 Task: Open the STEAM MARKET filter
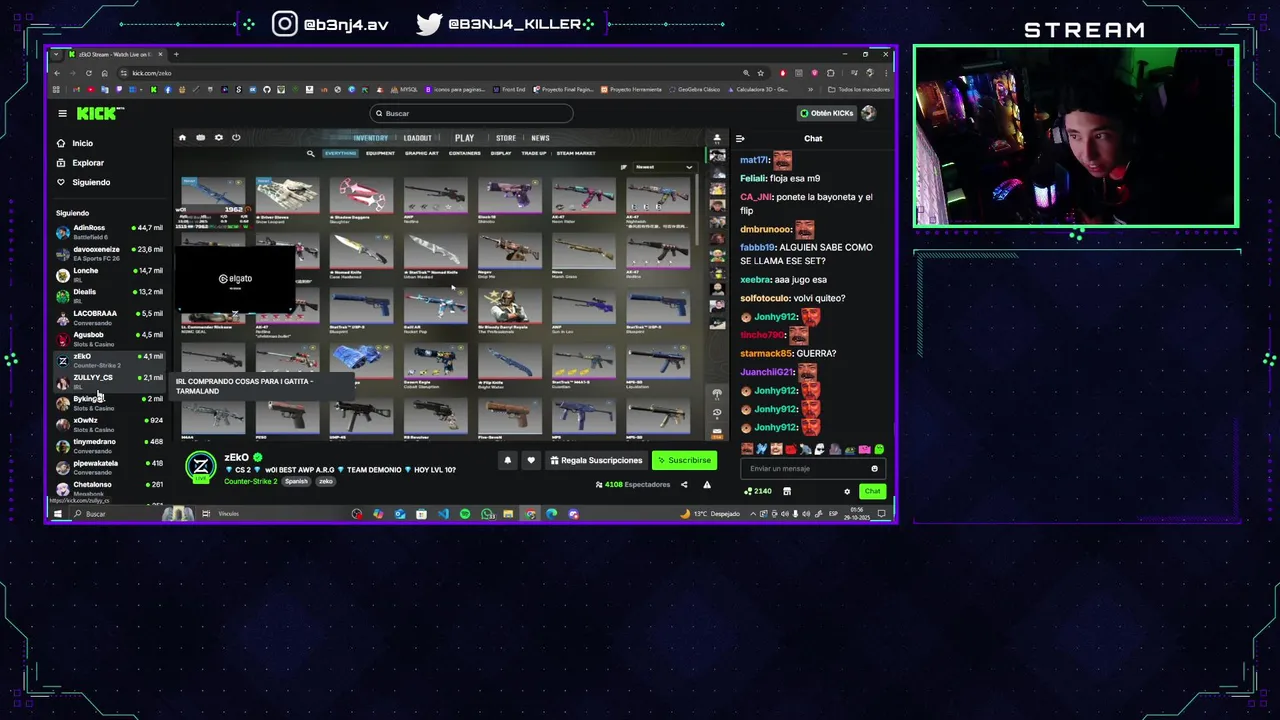pos(576,154)
